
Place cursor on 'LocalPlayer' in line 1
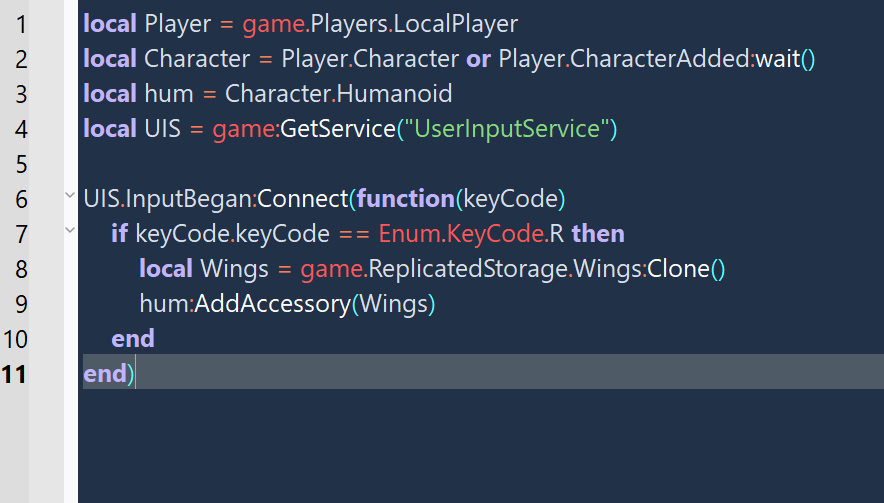456,24
